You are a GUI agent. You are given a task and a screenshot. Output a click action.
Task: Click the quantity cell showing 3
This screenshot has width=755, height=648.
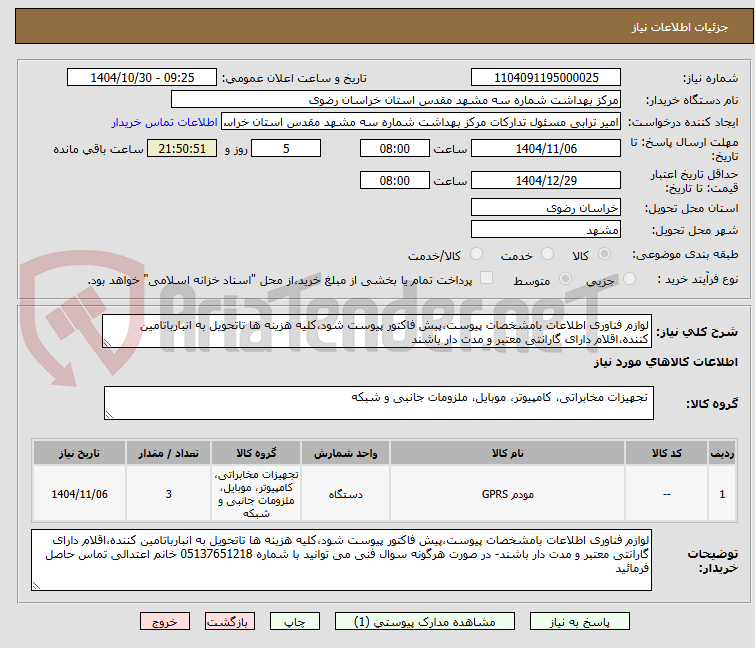click(x=169, y=494)
